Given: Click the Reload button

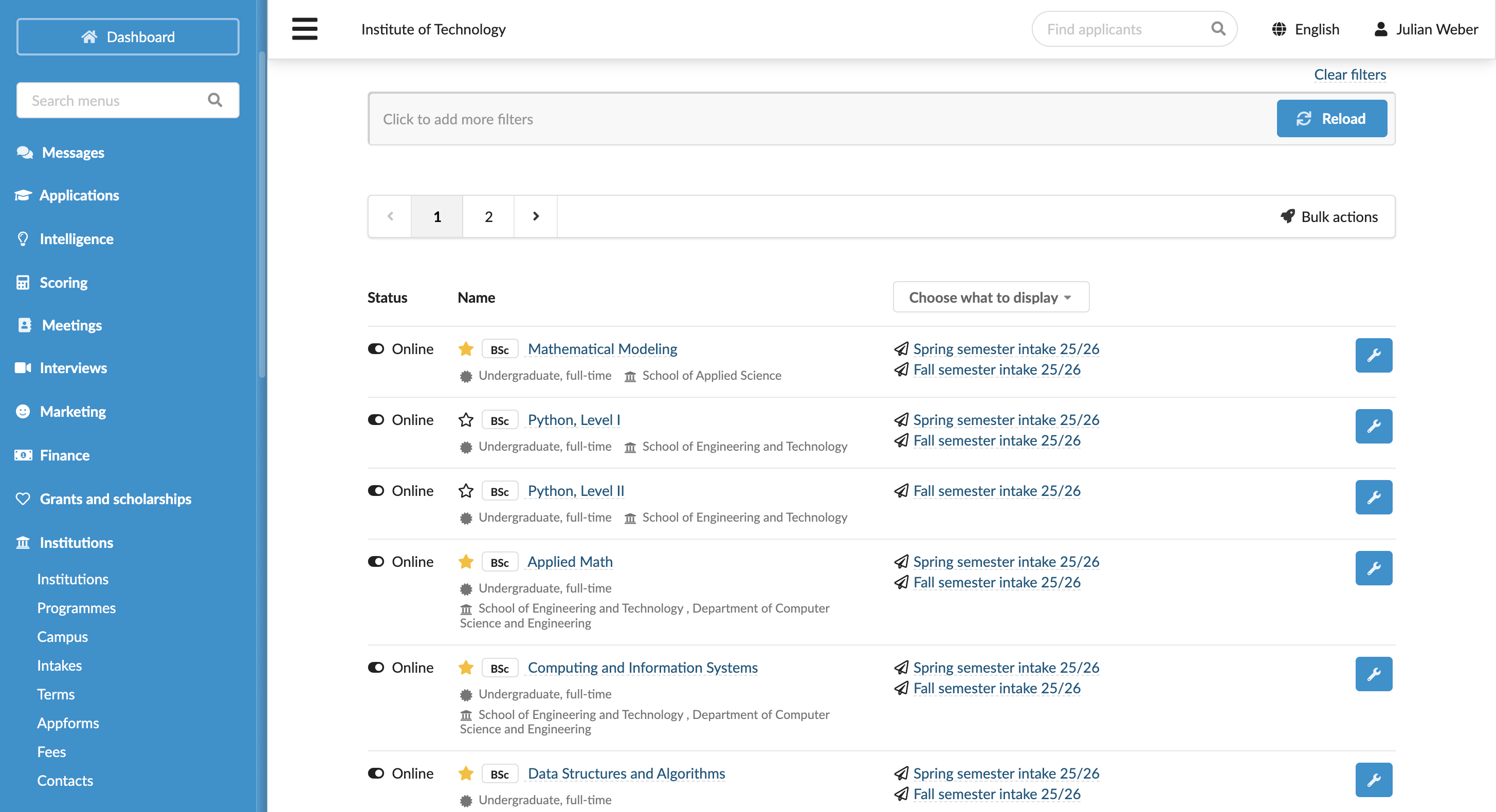Looking at the screenshot, I should click(x=1331, y=118).
